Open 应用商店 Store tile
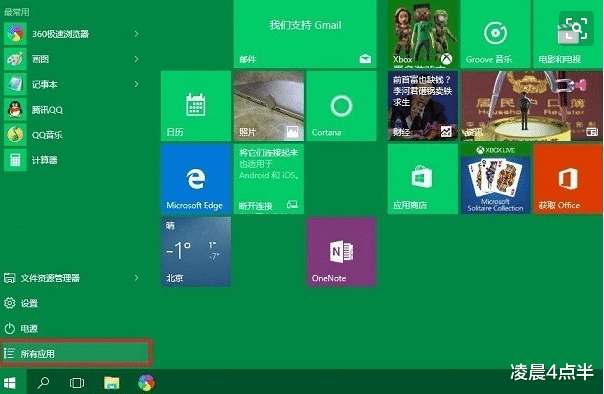604x394 pixels. 423,179
